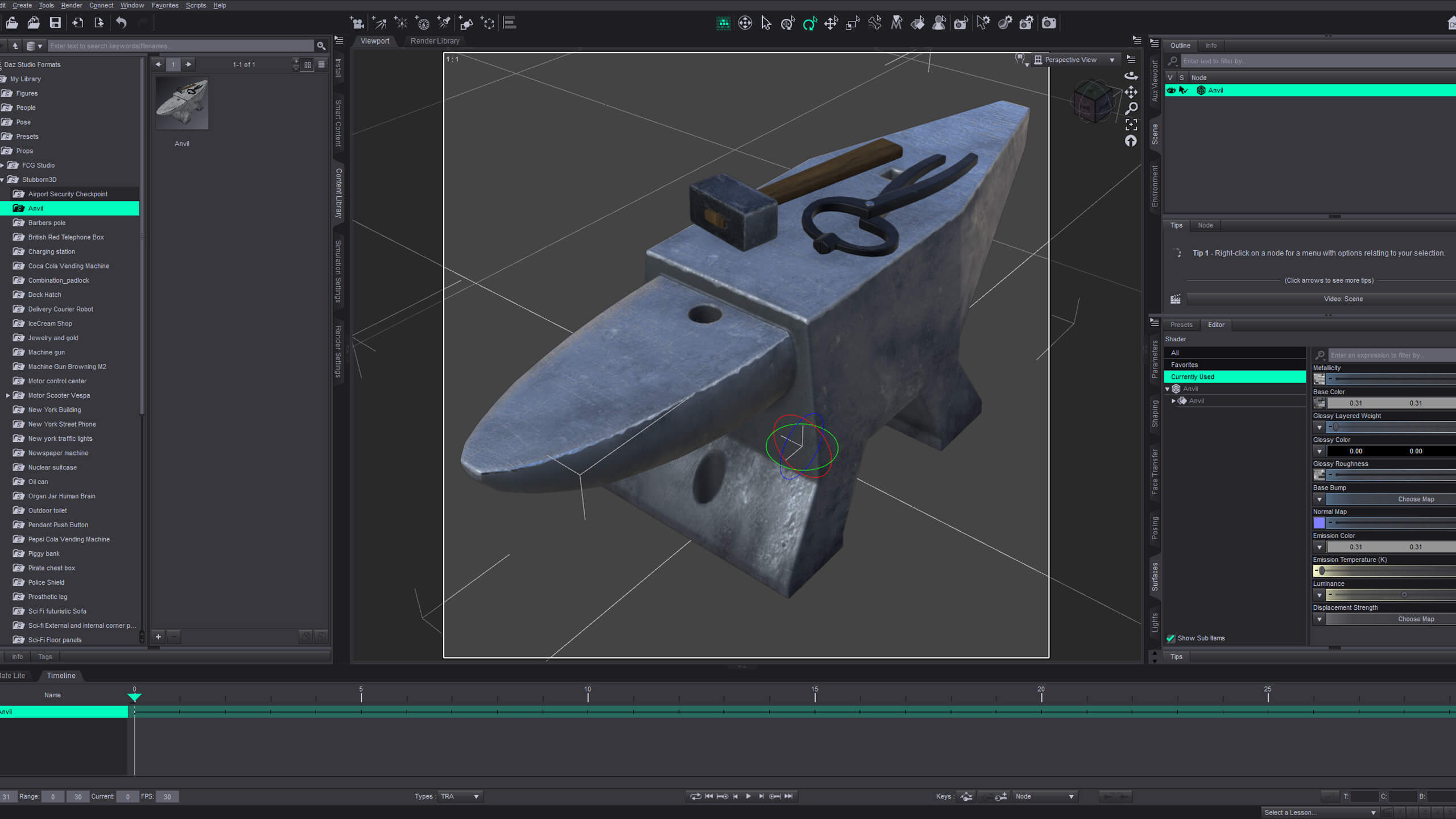Switch to Render Library tab

tap(435, 41)
